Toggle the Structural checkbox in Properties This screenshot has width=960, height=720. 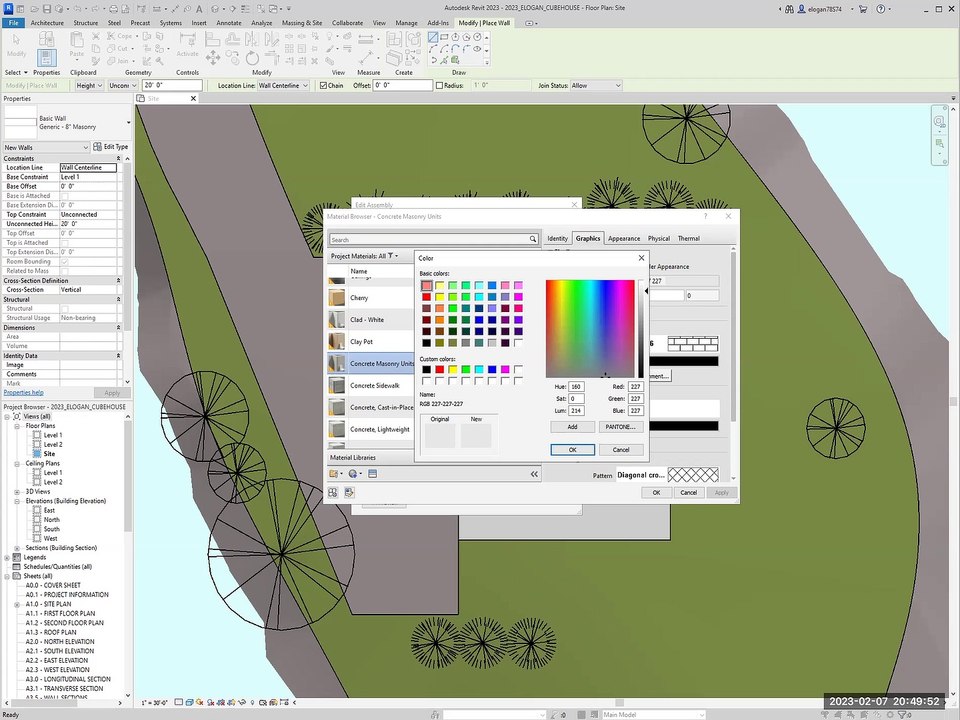coord(64,309)
